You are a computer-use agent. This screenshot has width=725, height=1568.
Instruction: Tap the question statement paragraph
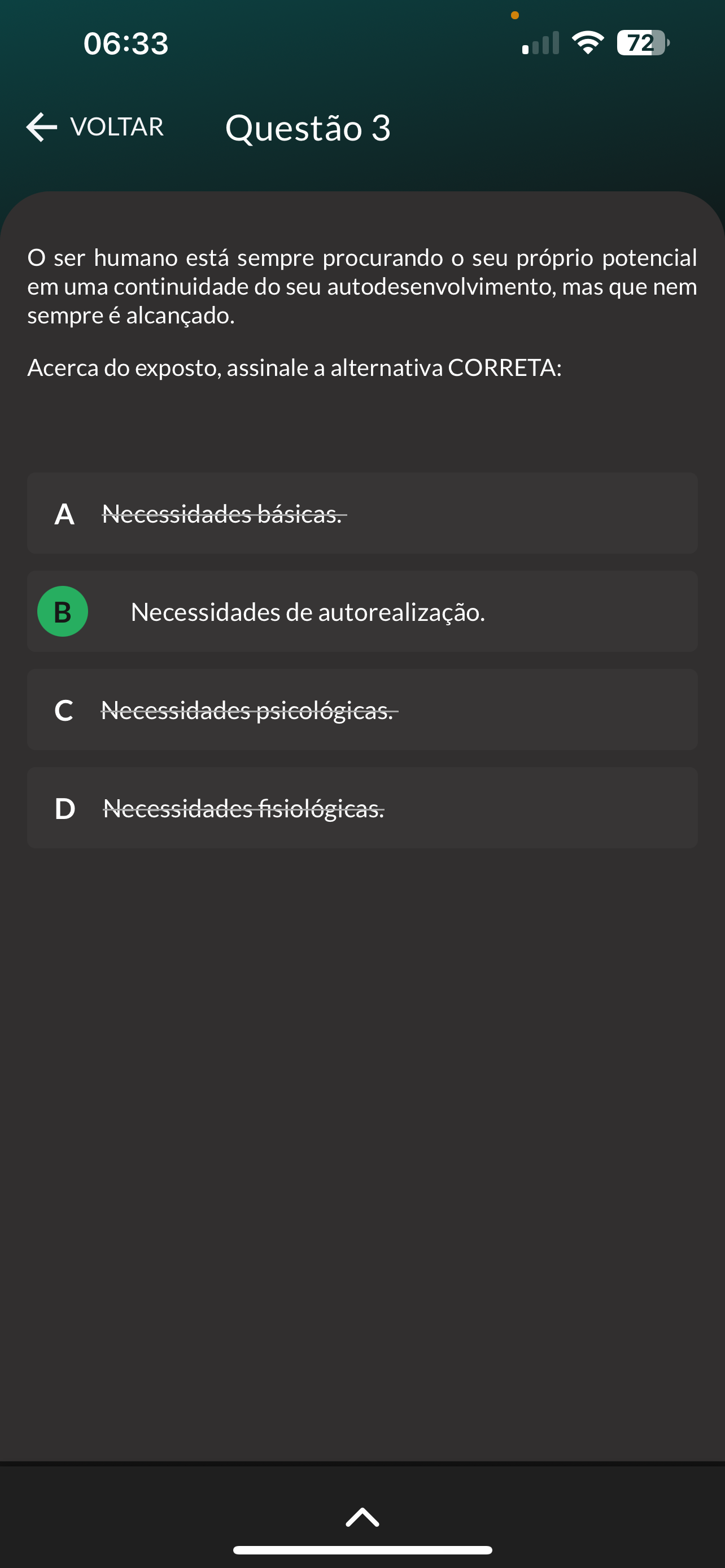[x=362, y=286]
